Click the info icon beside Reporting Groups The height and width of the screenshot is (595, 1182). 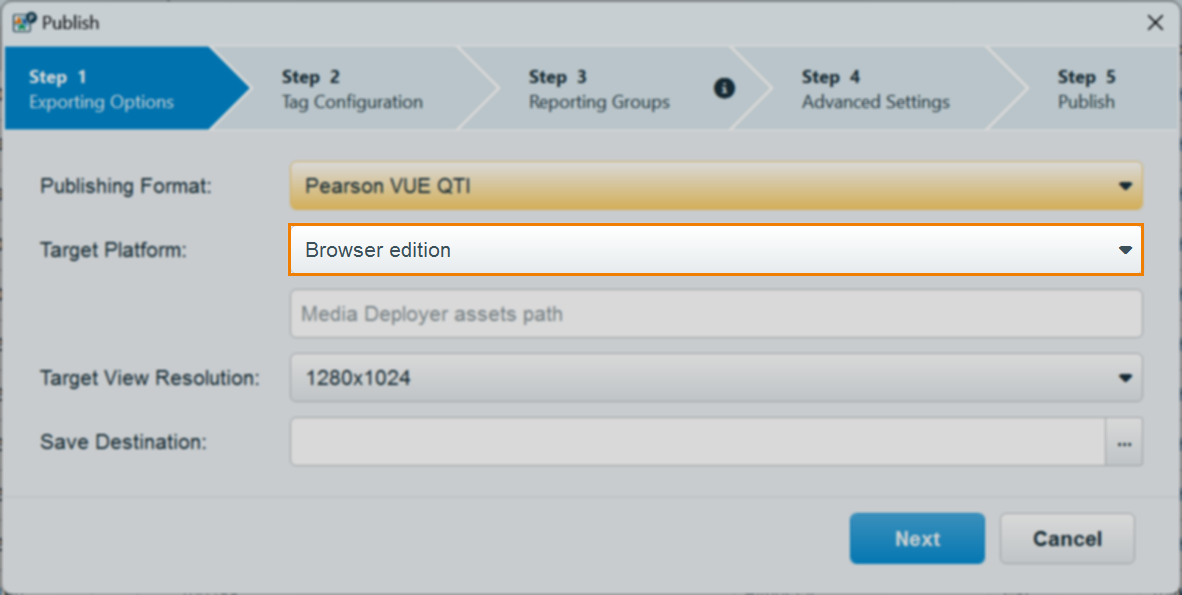pos(724,88)
